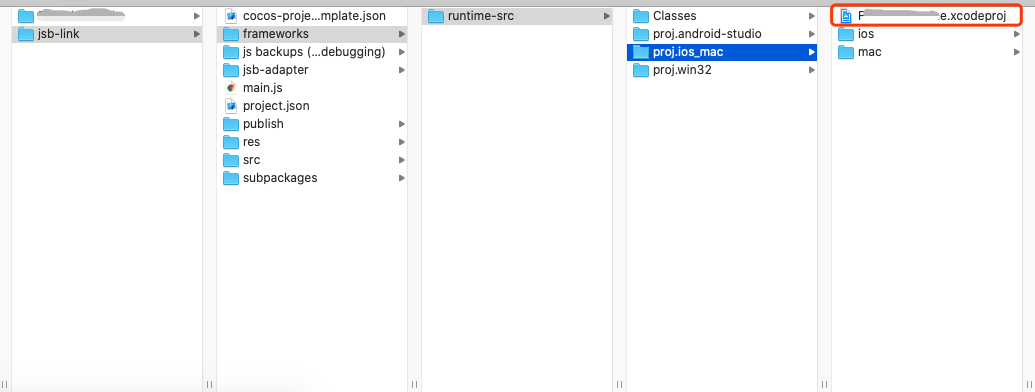1035x392 pixels.
Task: Click the jsb-adapter folder icon
Action: click(x=231, y=70)
